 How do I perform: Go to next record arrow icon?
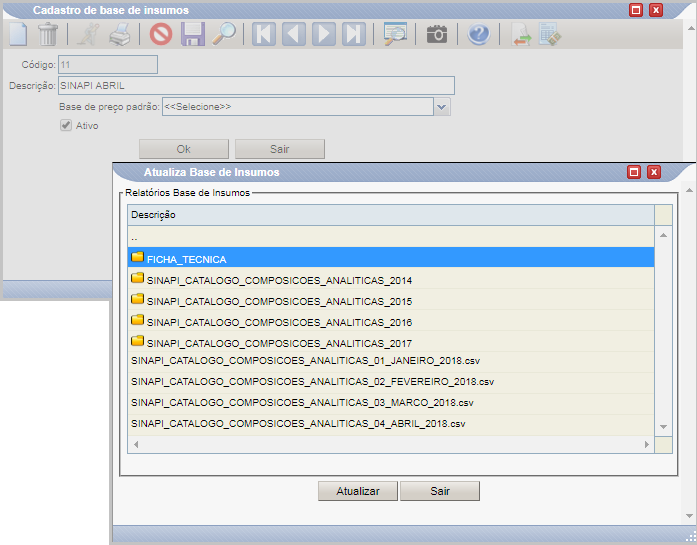click(x=324, y=34)
